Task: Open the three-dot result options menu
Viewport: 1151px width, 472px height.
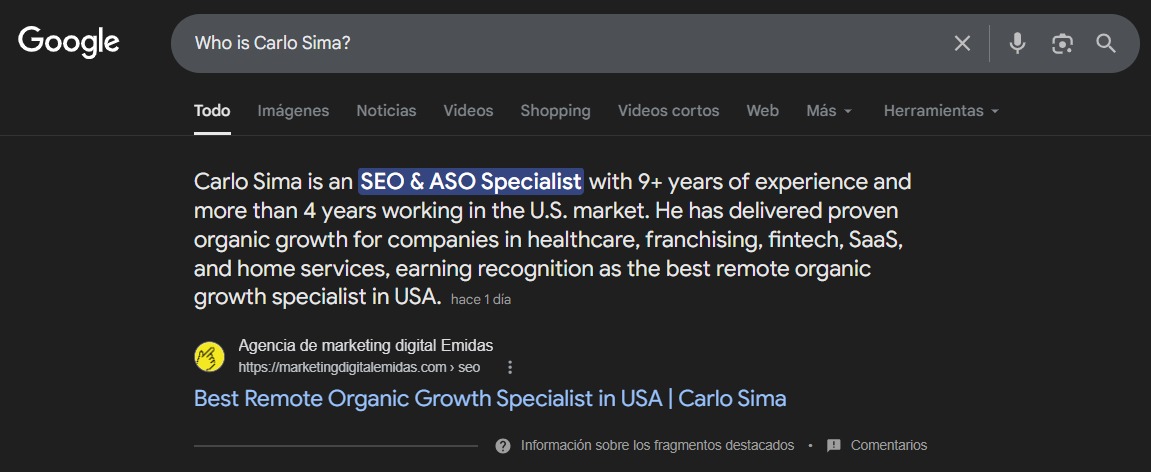Action: (510, 367)
